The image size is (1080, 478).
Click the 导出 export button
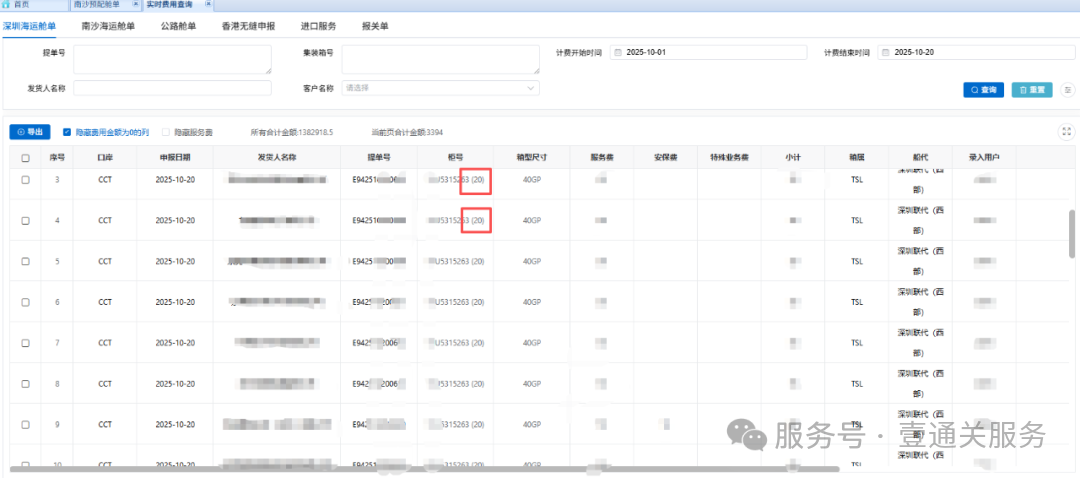(29, 131)
